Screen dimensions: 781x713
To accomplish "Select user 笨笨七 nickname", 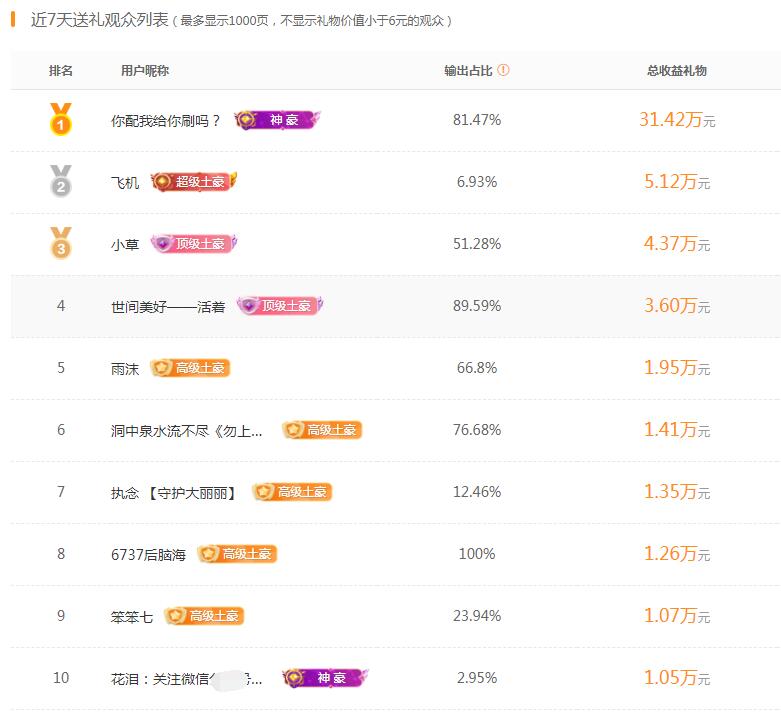I will (131, 617).
